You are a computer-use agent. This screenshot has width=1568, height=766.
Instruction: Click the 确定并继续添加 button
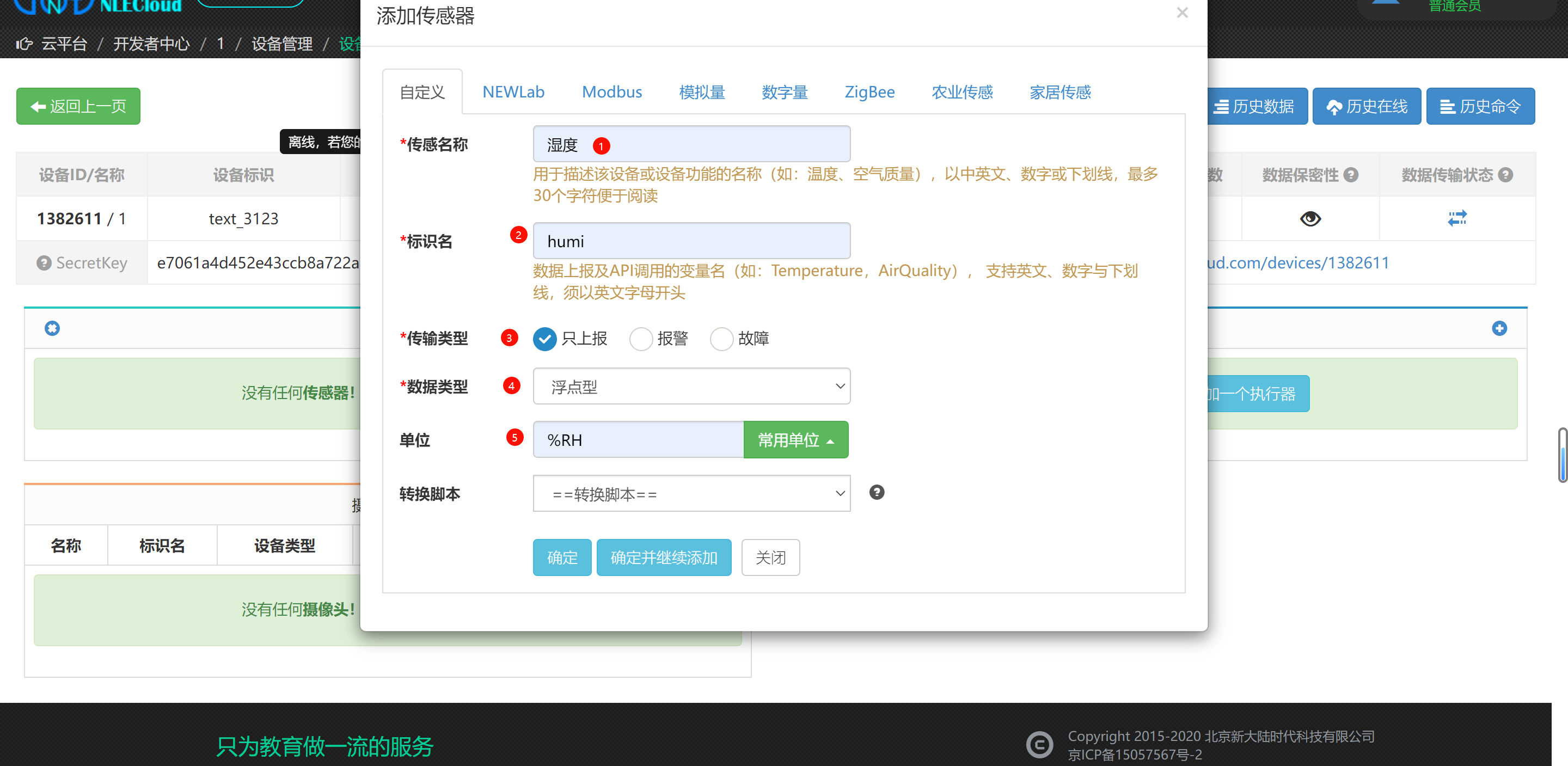(x=663, y=557)
